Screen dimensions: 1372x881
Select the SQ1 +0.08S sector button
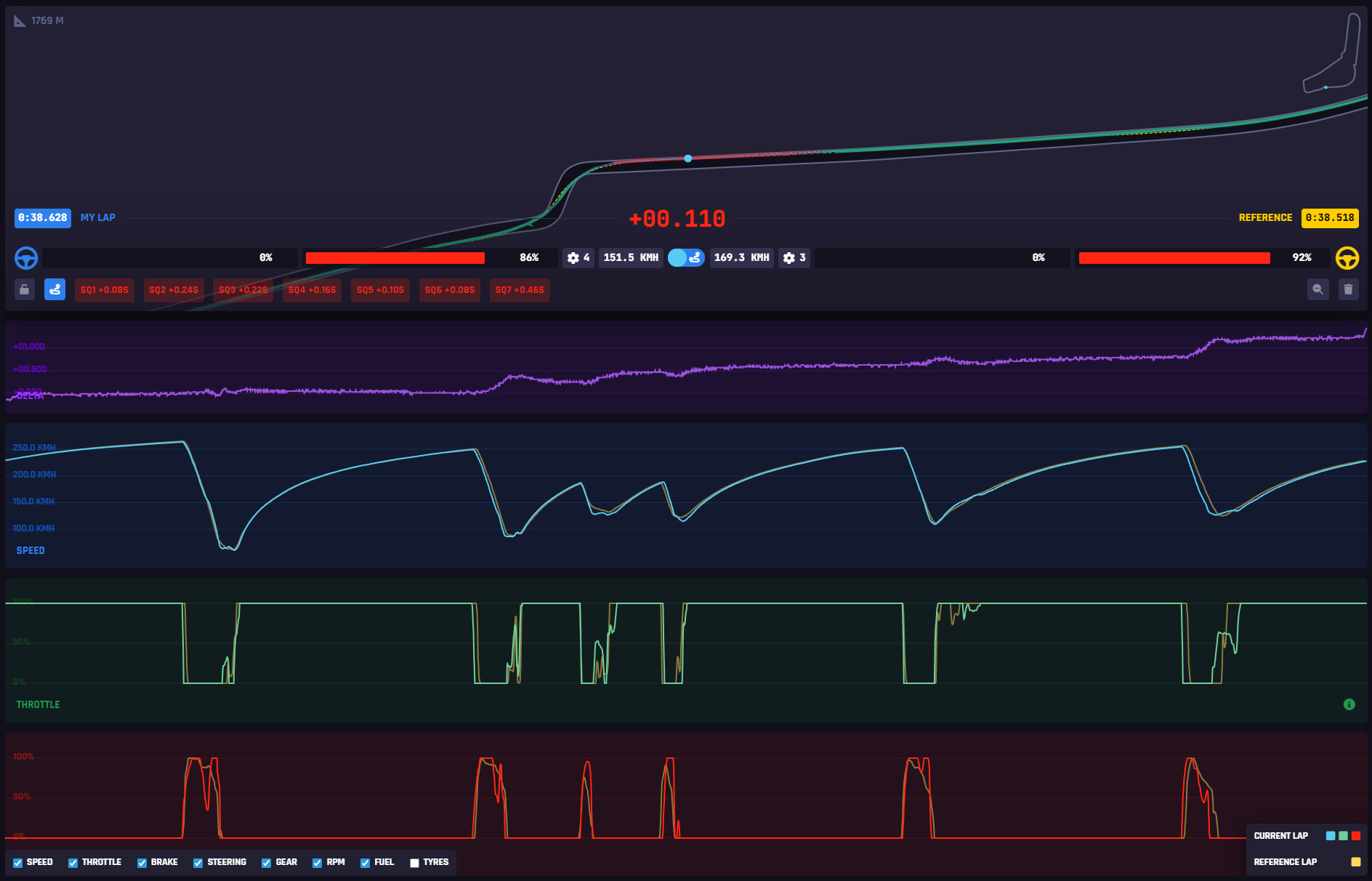point(105,290)
